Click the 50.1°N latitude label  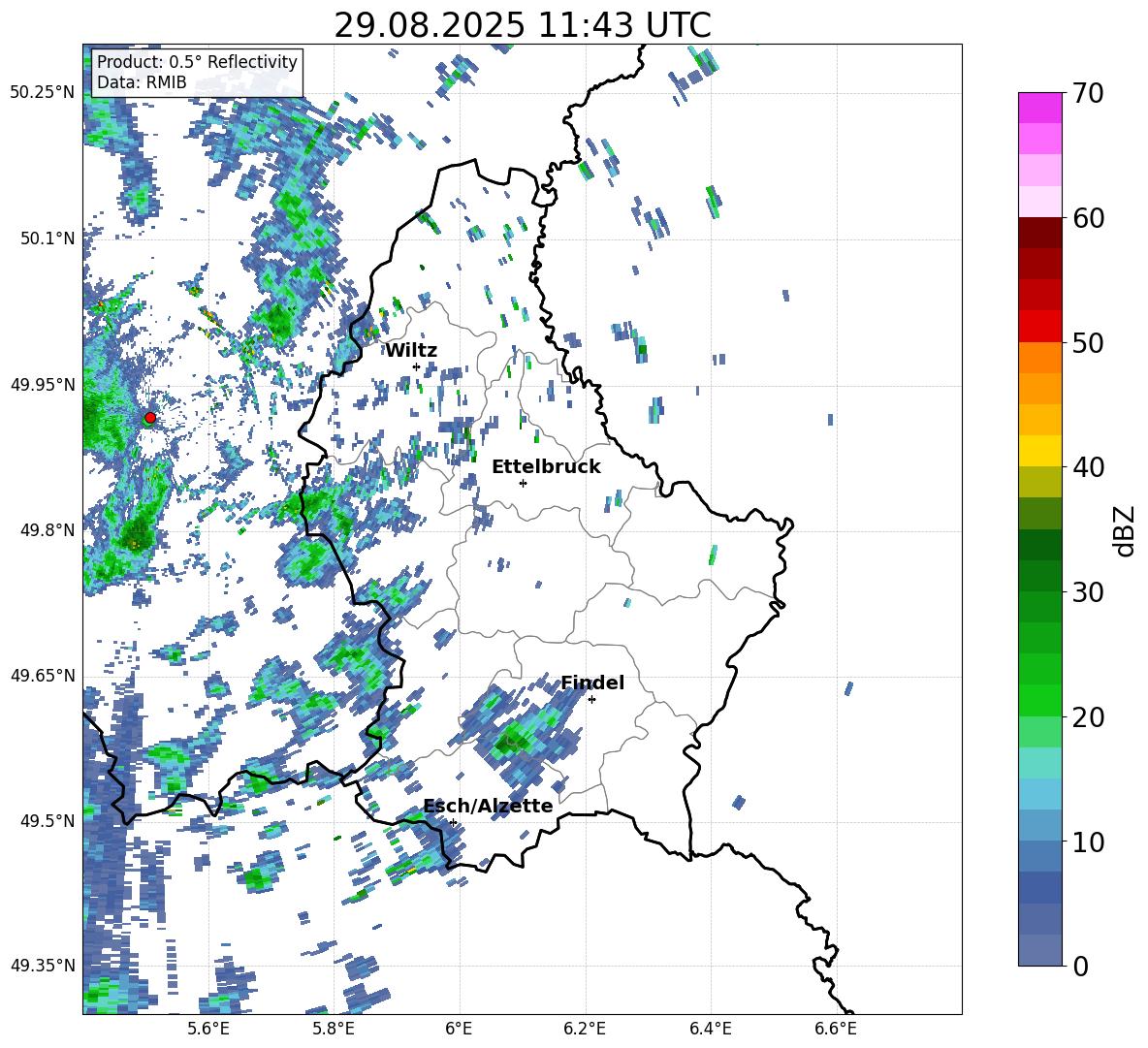pyautogui.click(x=48, y=238)
